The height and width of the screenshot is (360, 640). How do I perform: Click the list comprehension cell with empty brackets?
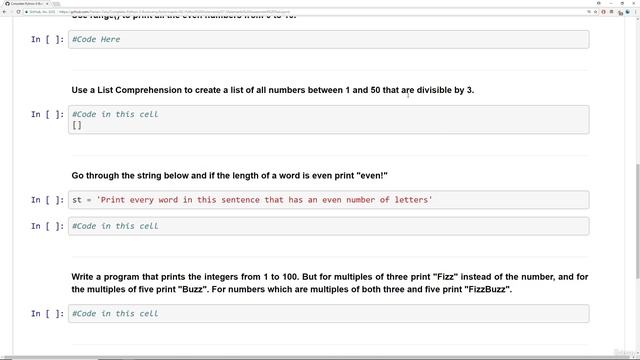329,120
